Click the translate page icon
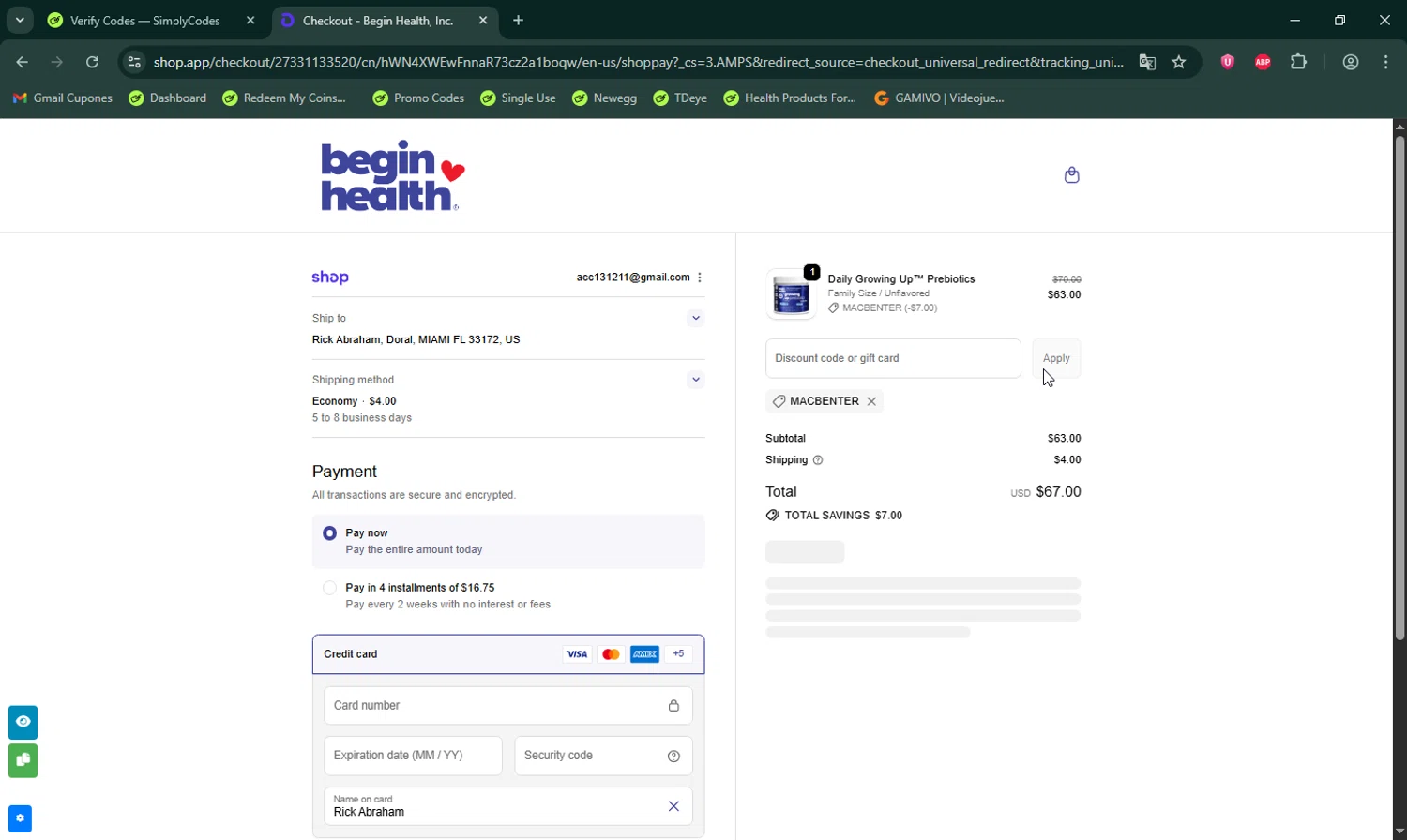This screenshot has height=840, width=1407. (1147, 62)
